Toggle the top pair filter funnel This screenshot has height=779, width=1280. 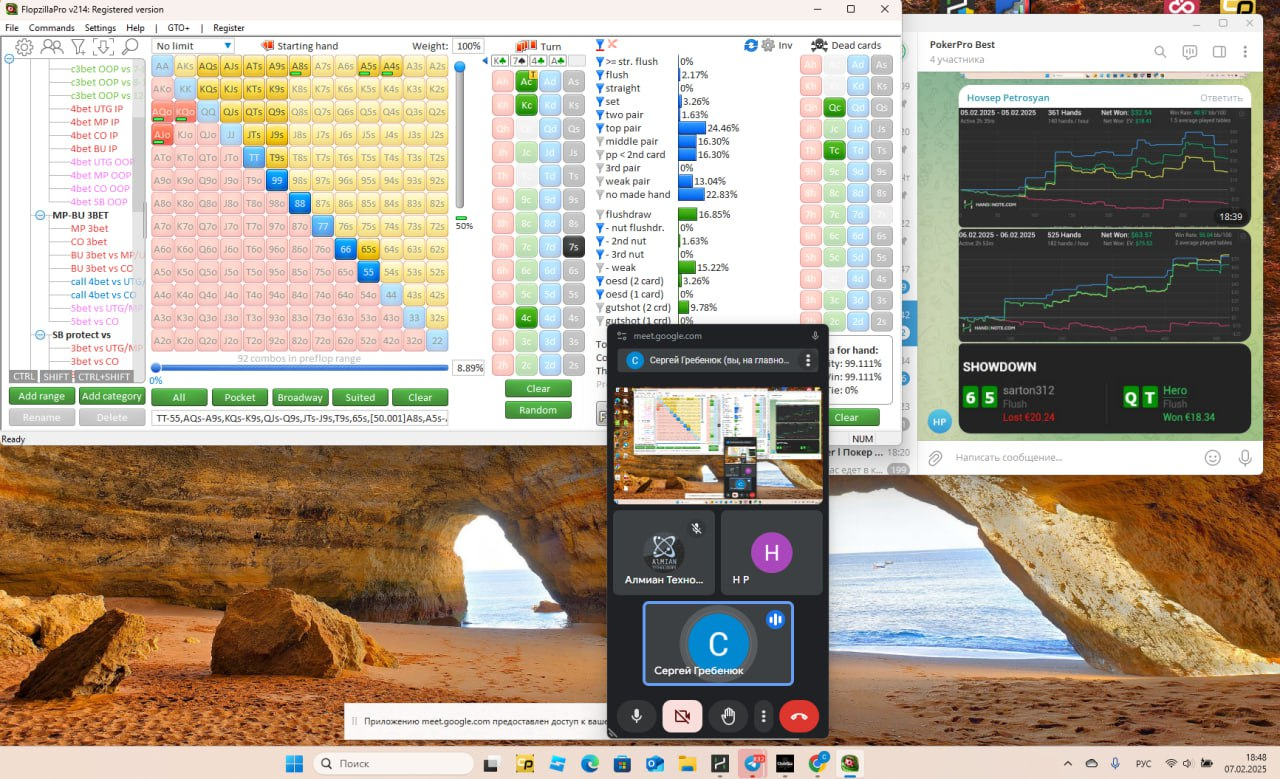(600, 128)
